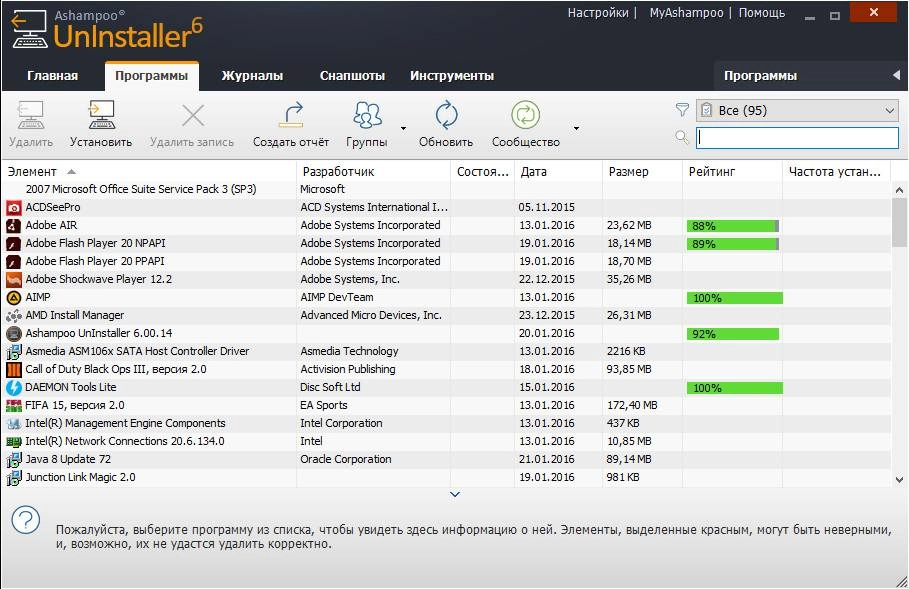Click the 100% rating bar of AIMP
The height and width of the screenshot is (589, 909).
735,298
